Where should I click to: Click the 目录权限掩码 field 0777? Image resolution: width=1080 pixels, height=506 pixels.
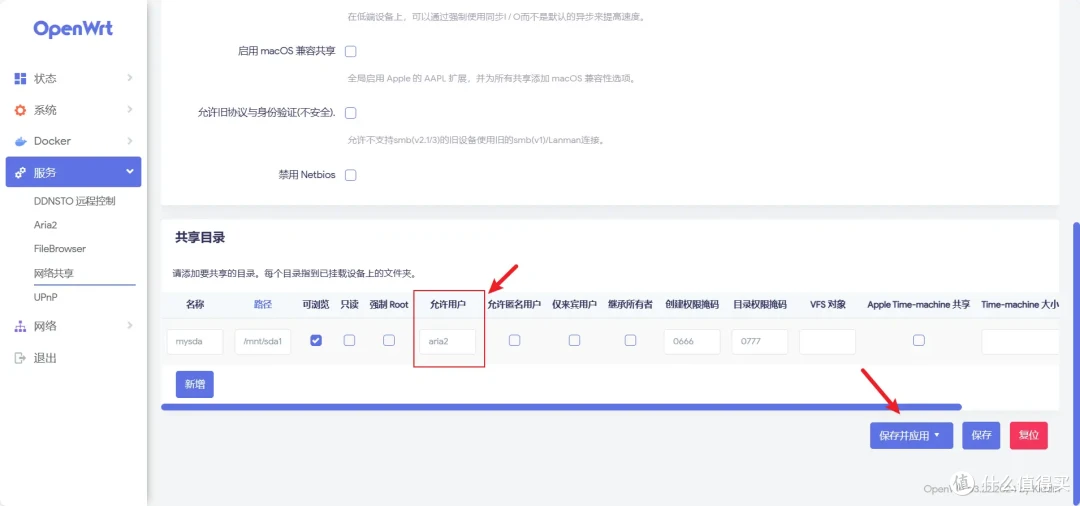(x=760, y=341)
